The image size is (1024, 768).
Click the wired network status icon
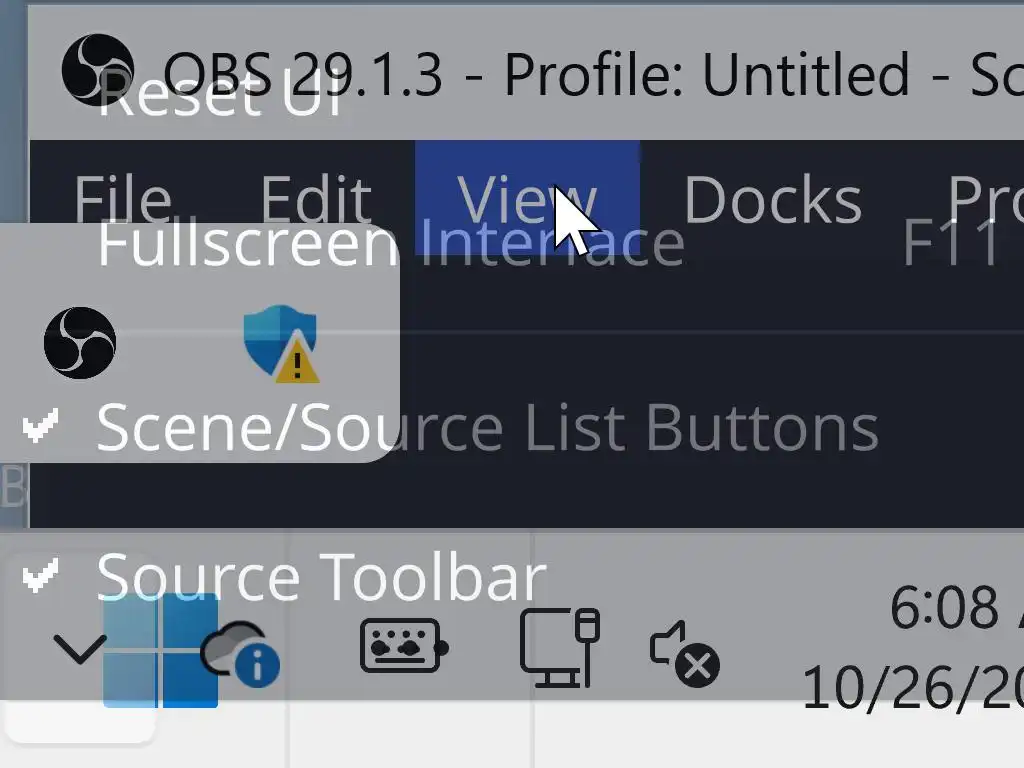pyautogui.click(x=559, y=648)
